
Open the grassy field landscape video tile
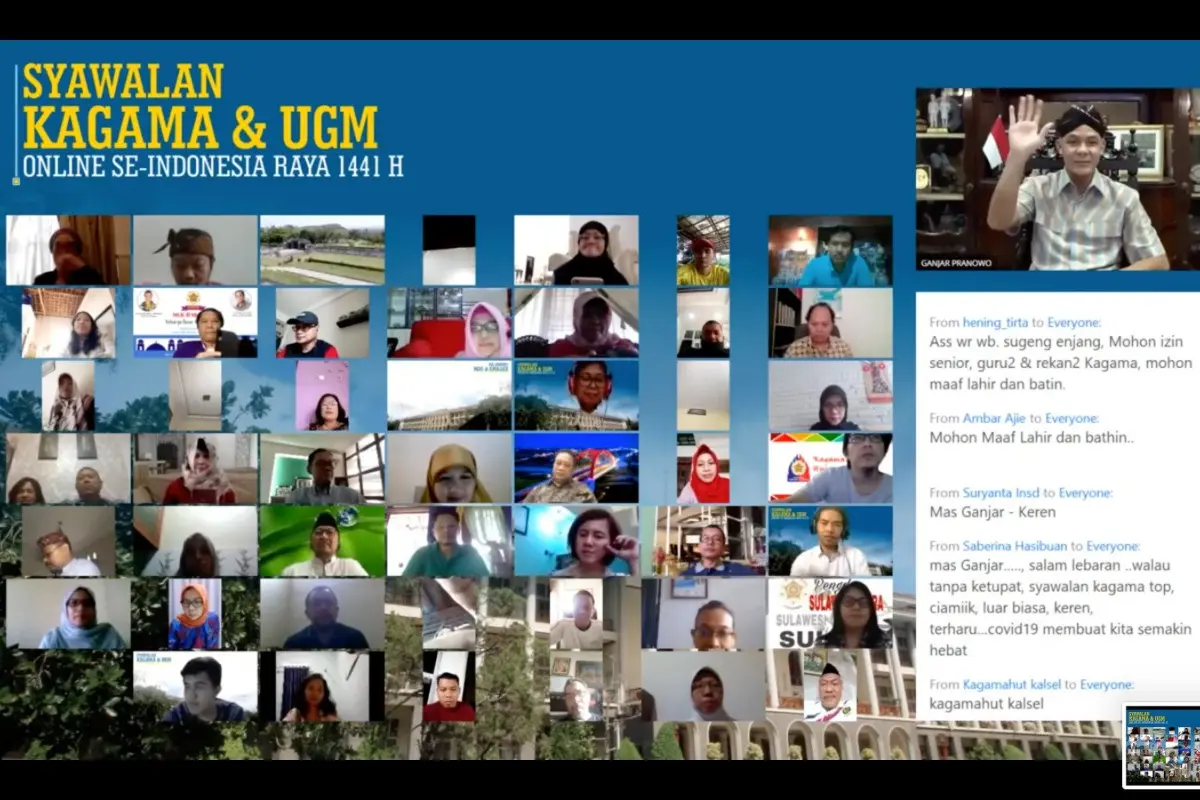coord(322,250)
